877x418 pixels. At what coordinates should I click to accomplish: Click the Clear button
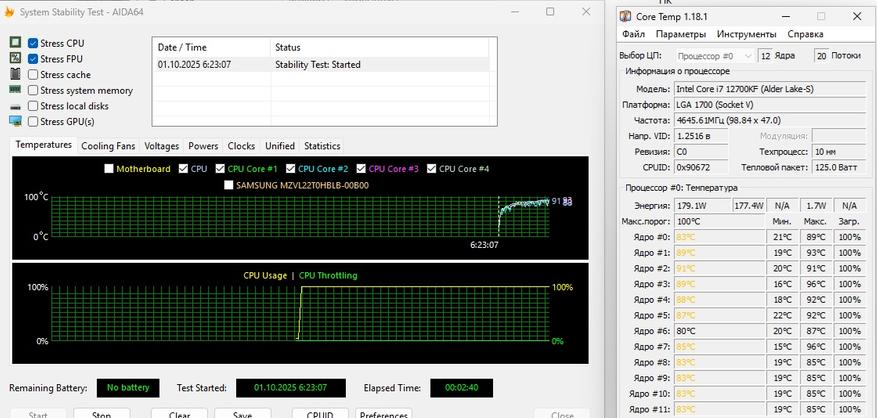pyautogui.click(x=180, y=415)
